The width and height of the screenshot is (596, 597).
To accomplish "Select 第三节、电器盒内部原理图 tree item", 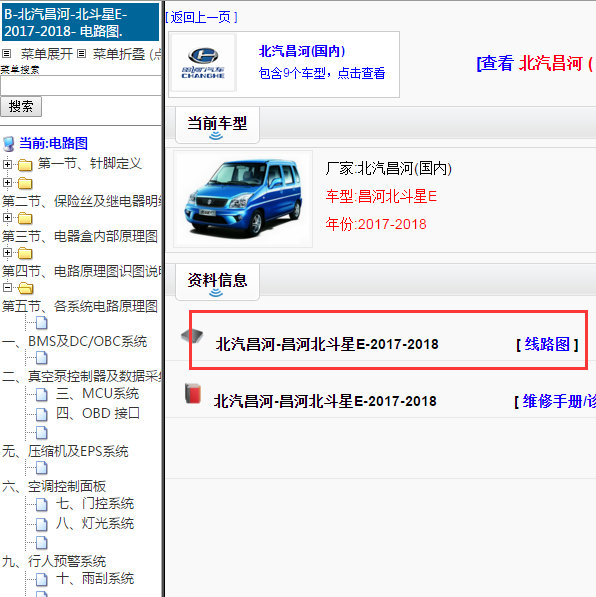I will [x=80, y=236].
